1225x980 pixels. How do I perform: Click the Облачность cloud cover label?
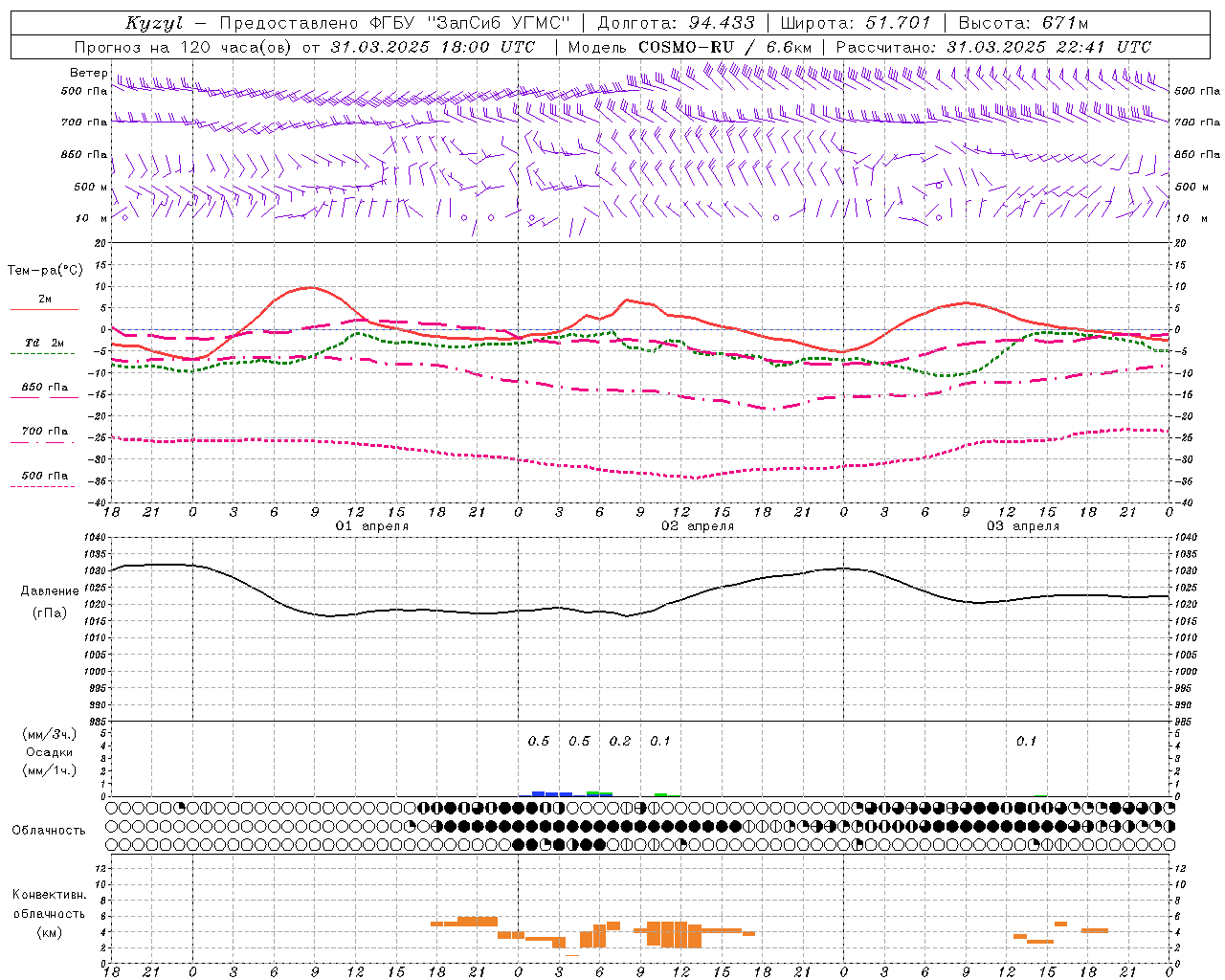49,831
